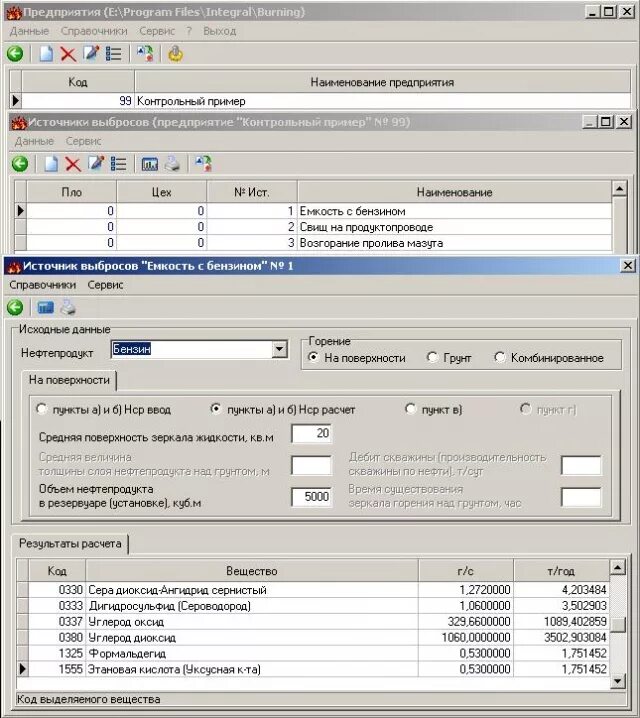
Task: Click т/год column header
Action: tap(562, 571)
